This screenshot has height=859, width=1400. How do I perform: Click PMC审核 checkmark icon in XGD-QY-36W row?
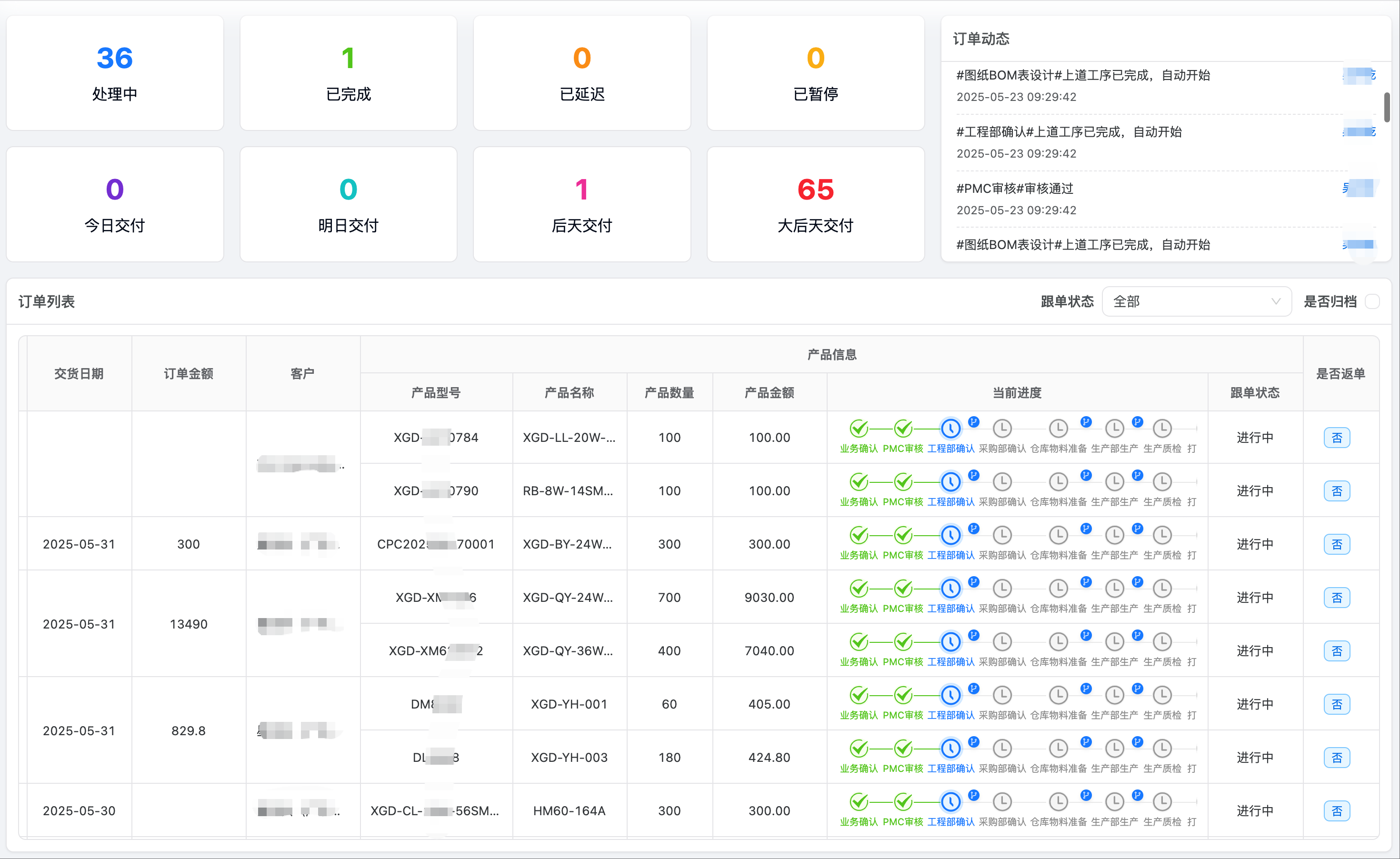click(903, 642)
